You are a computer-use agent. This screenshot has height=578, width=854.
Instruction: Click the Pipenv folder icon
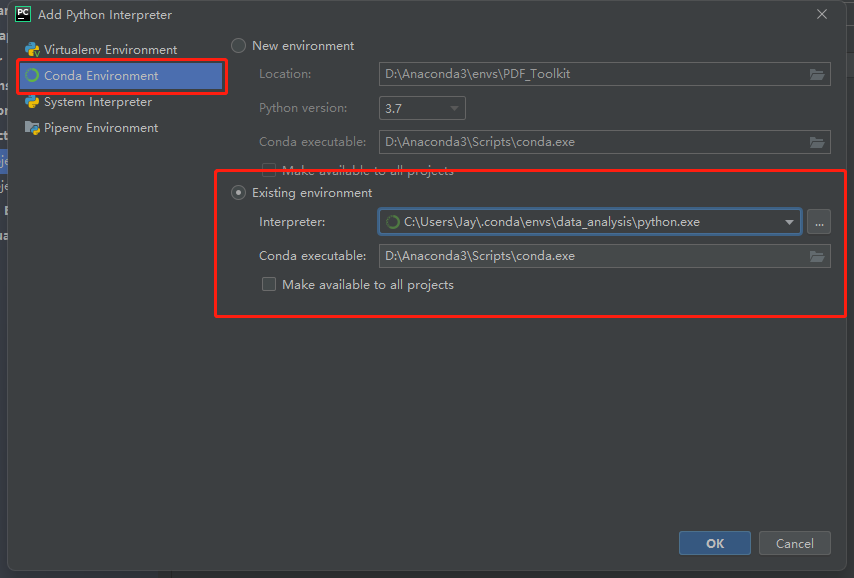tap(32, 128)
